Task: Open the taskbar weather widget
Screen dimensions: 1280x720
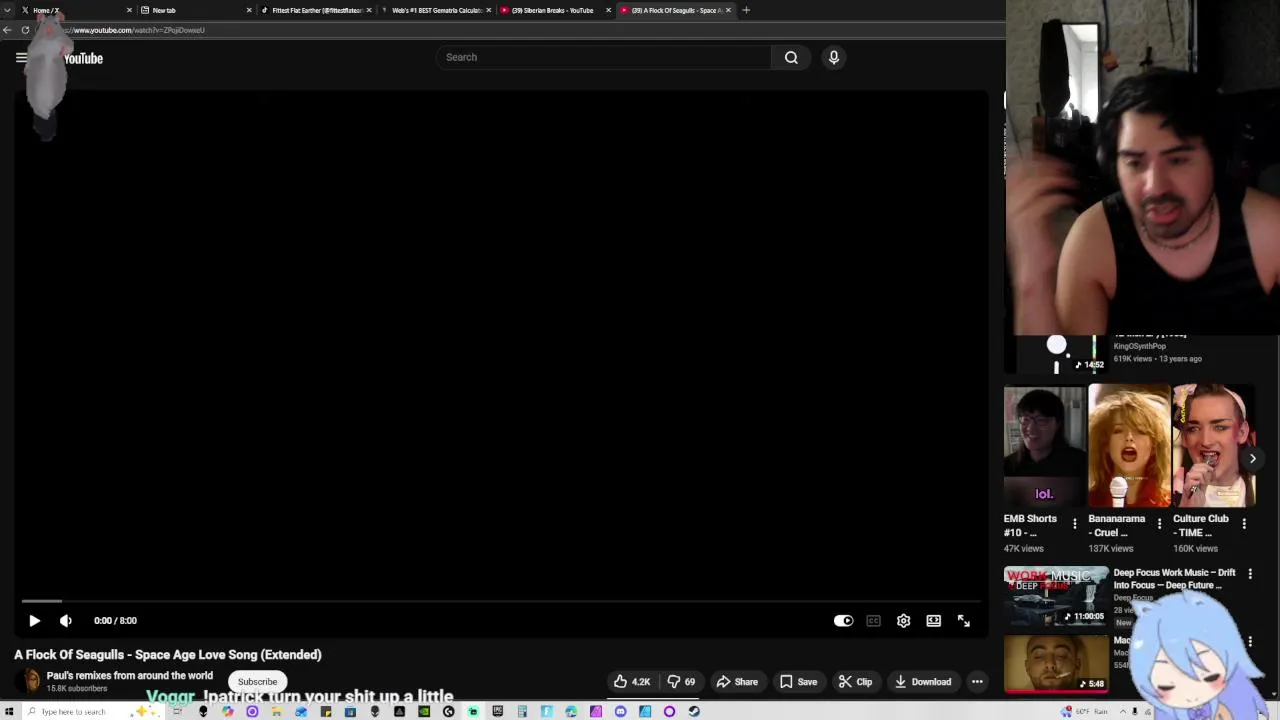Action: click(1085, 711)
